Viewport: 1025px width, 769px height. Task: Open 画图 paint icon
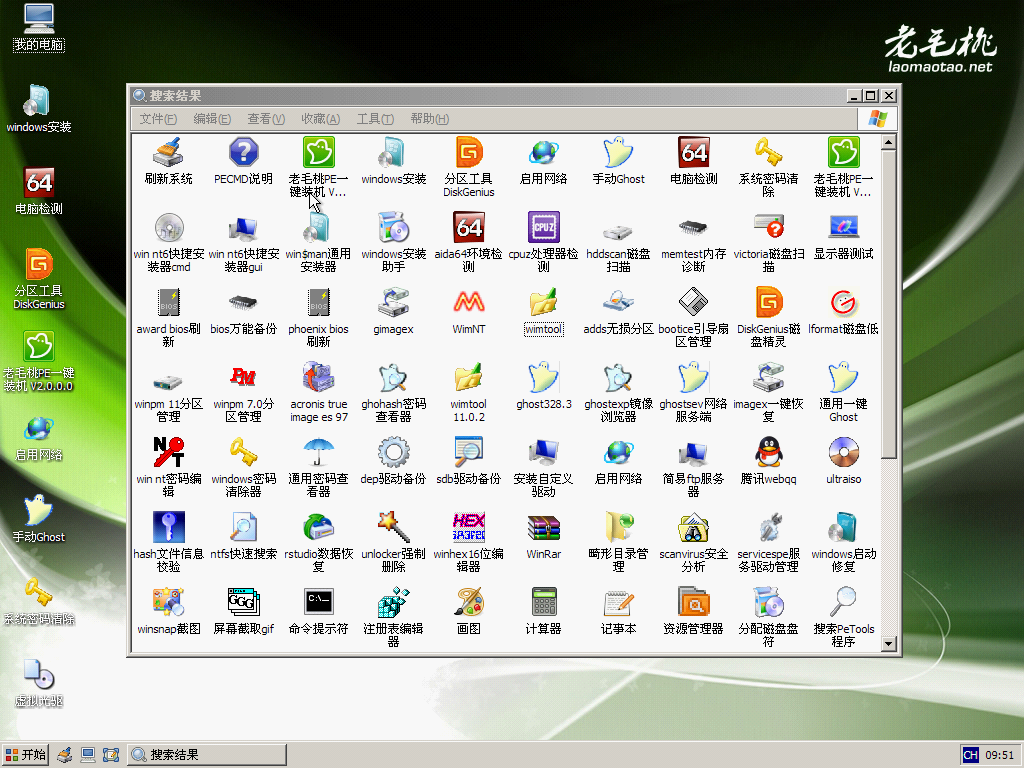(x=469, y=602)
